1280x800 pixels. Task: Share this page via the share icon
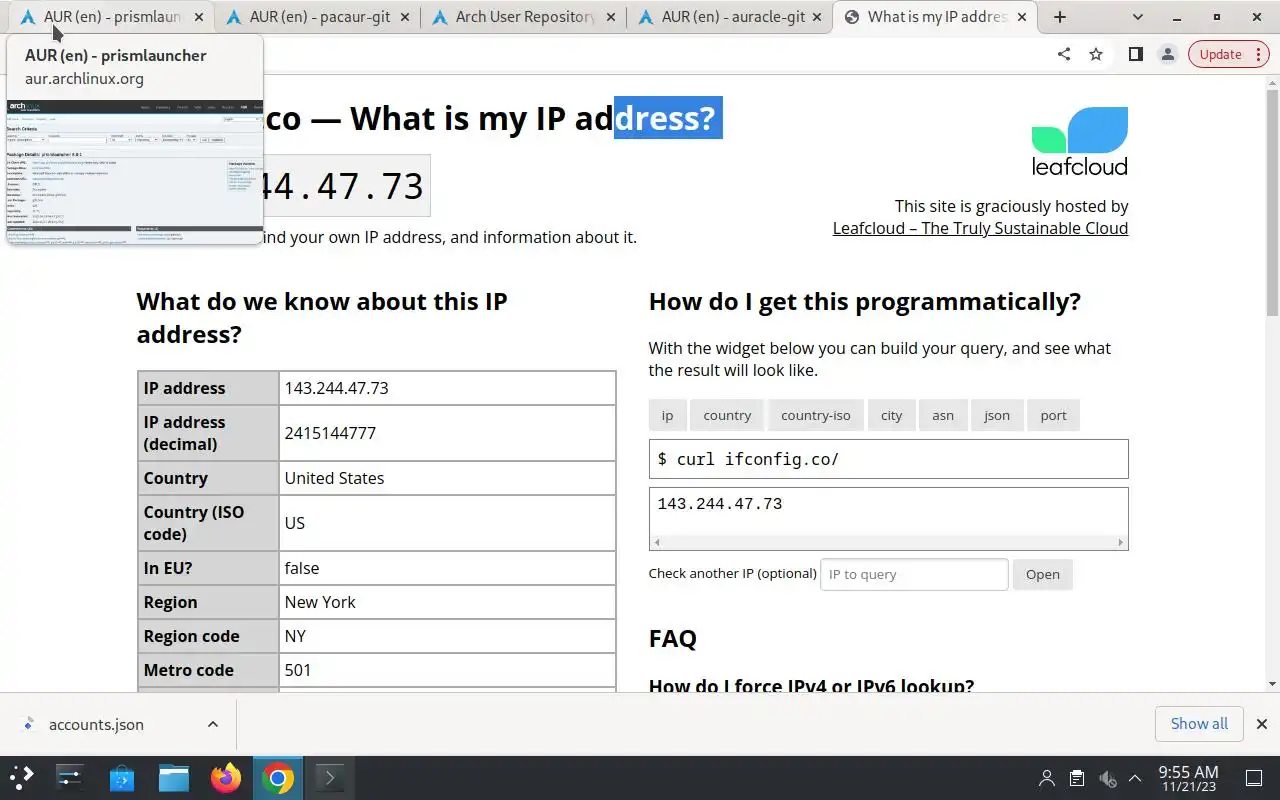(1063, 54)
